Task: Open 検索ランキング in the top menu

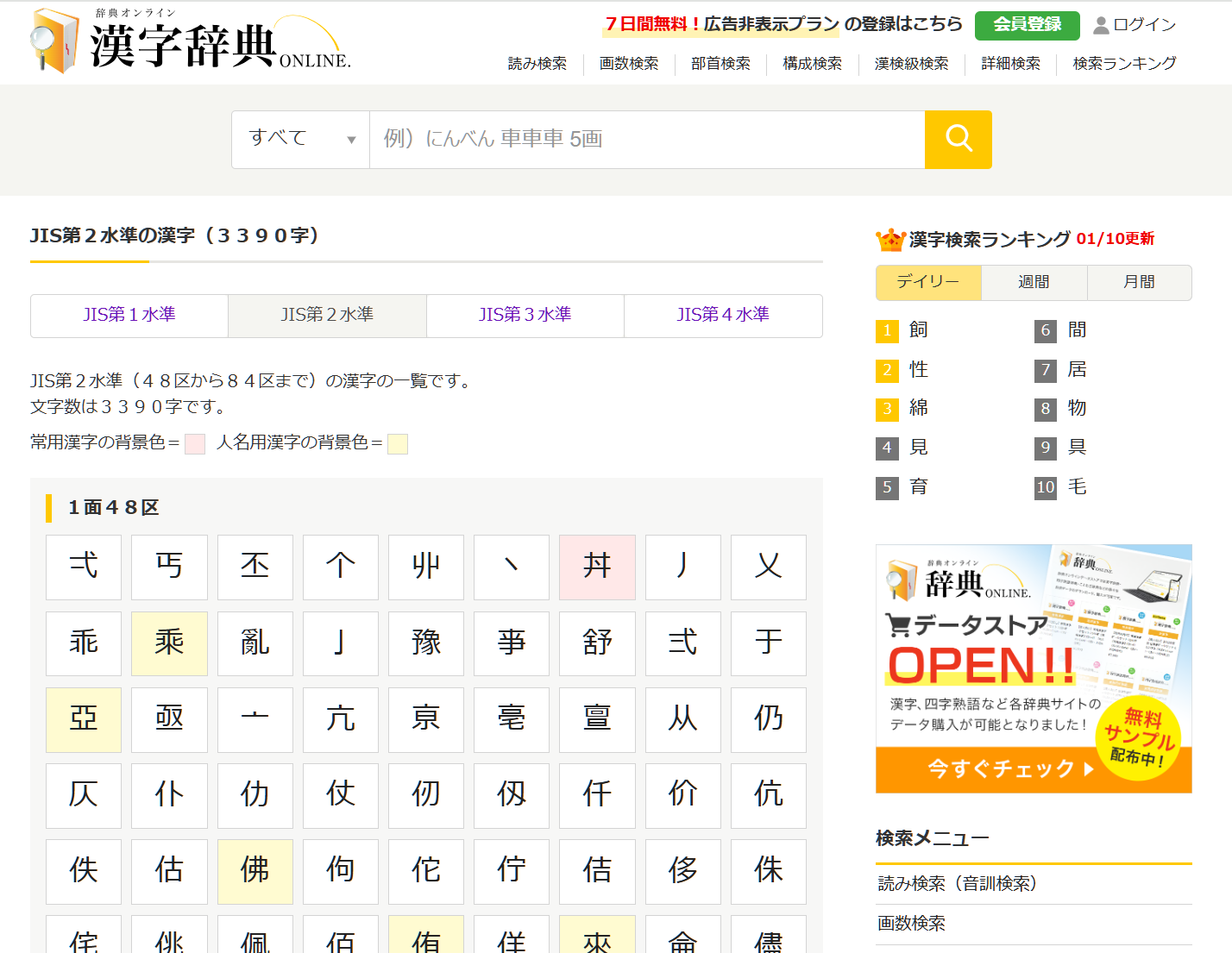Action: click(1124, 64)
